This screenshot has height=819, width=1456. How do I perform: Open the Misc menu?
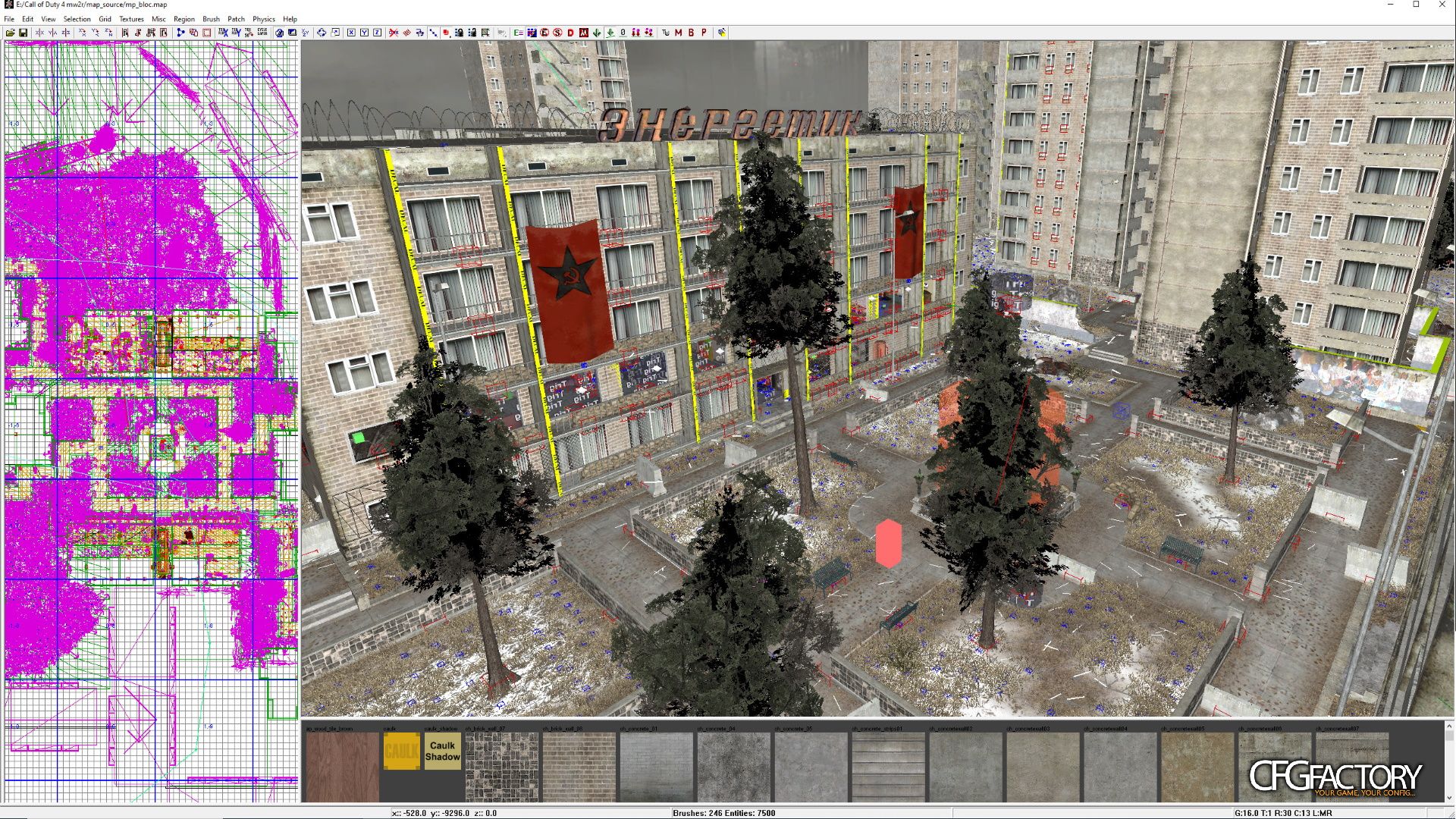coord(158,19)
